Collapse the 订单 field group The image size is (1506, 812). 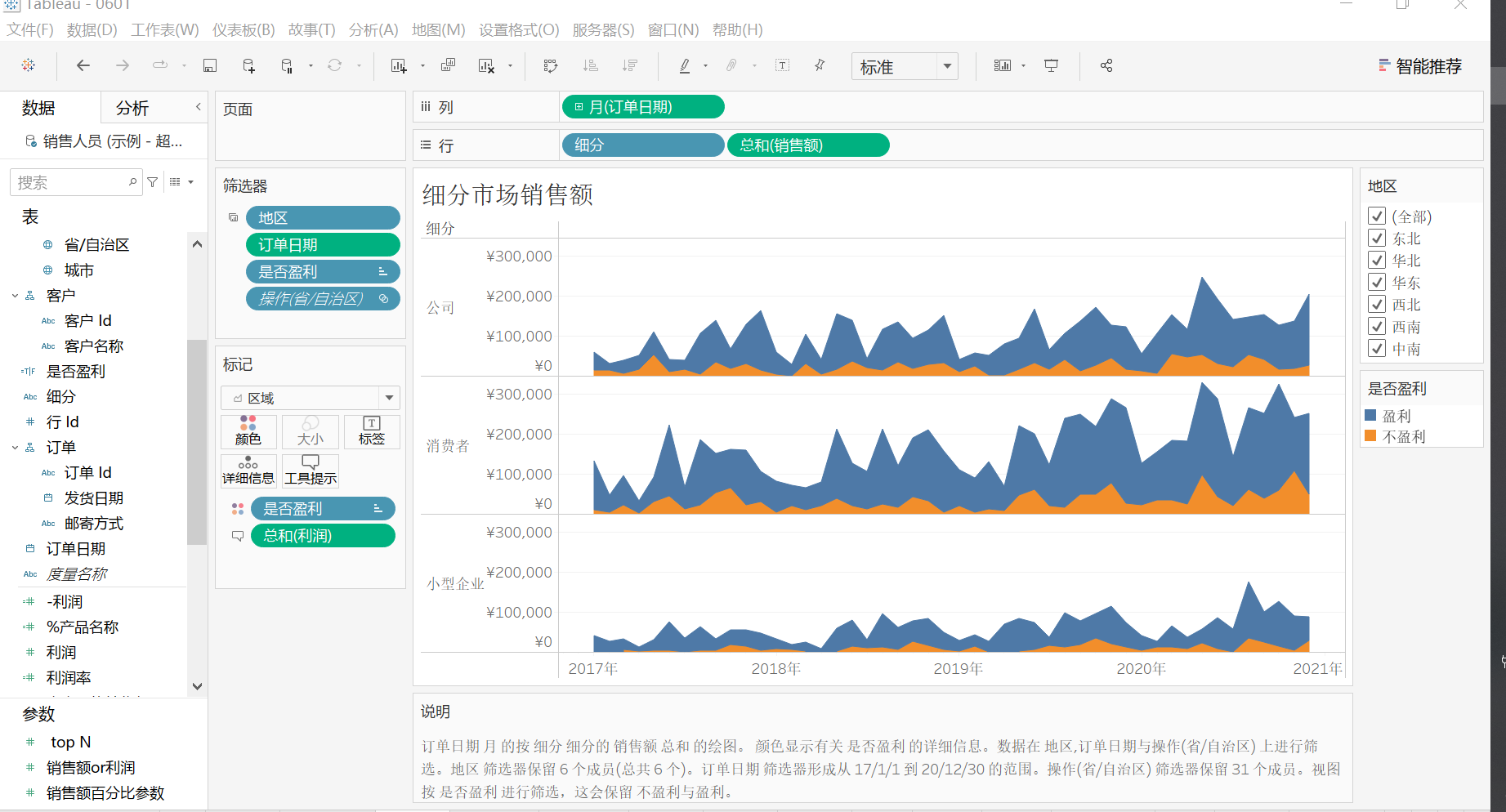14,447
